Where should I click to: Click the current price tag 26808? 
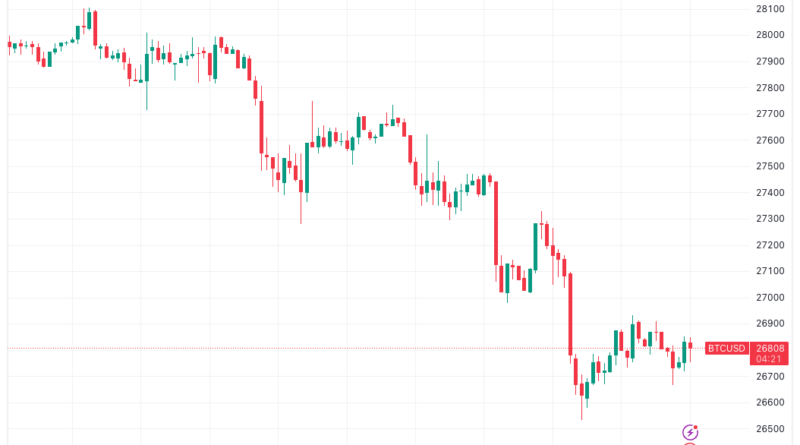(x=772, y=348)
